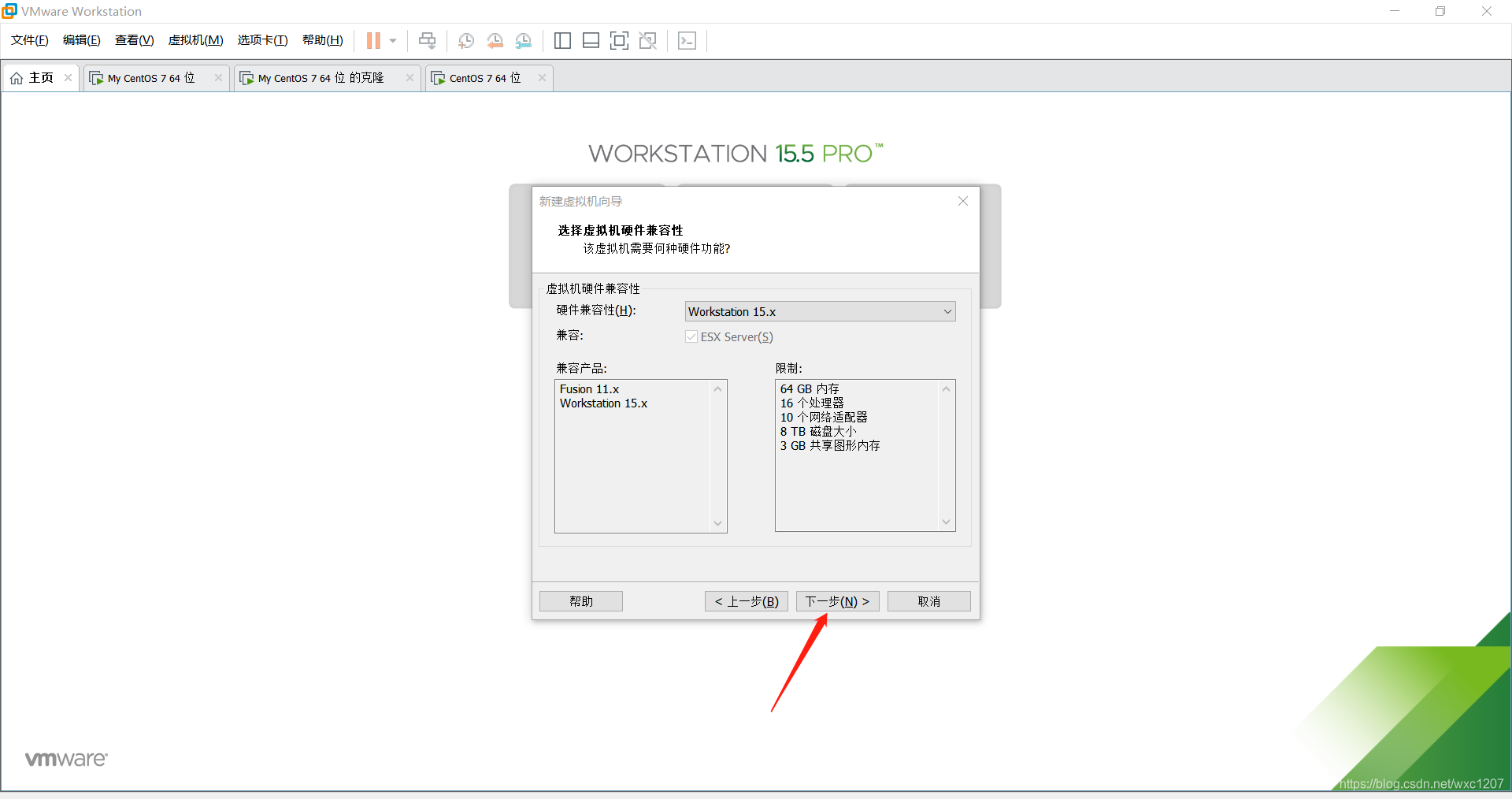
Task: Open the 帮助(H) menu
Action: pos(323,40)
